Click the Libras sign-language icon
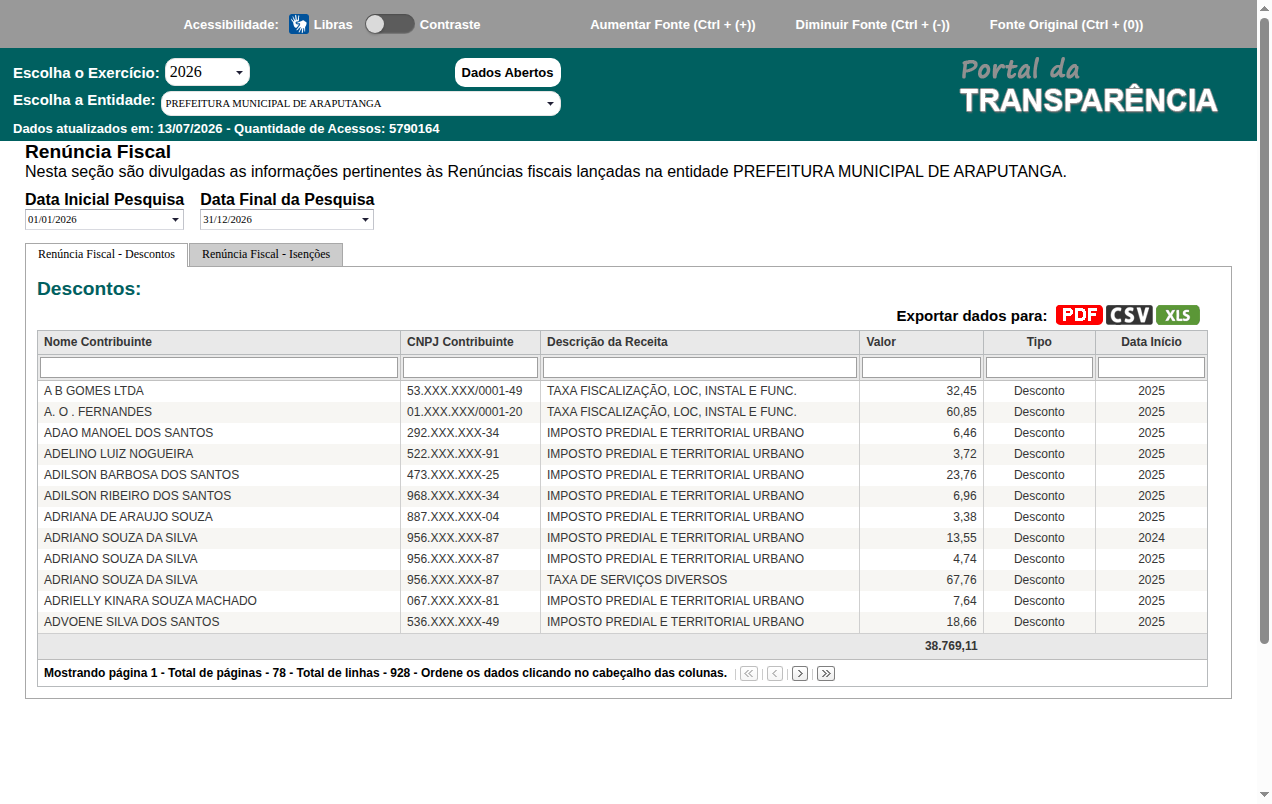 point(299,24)
